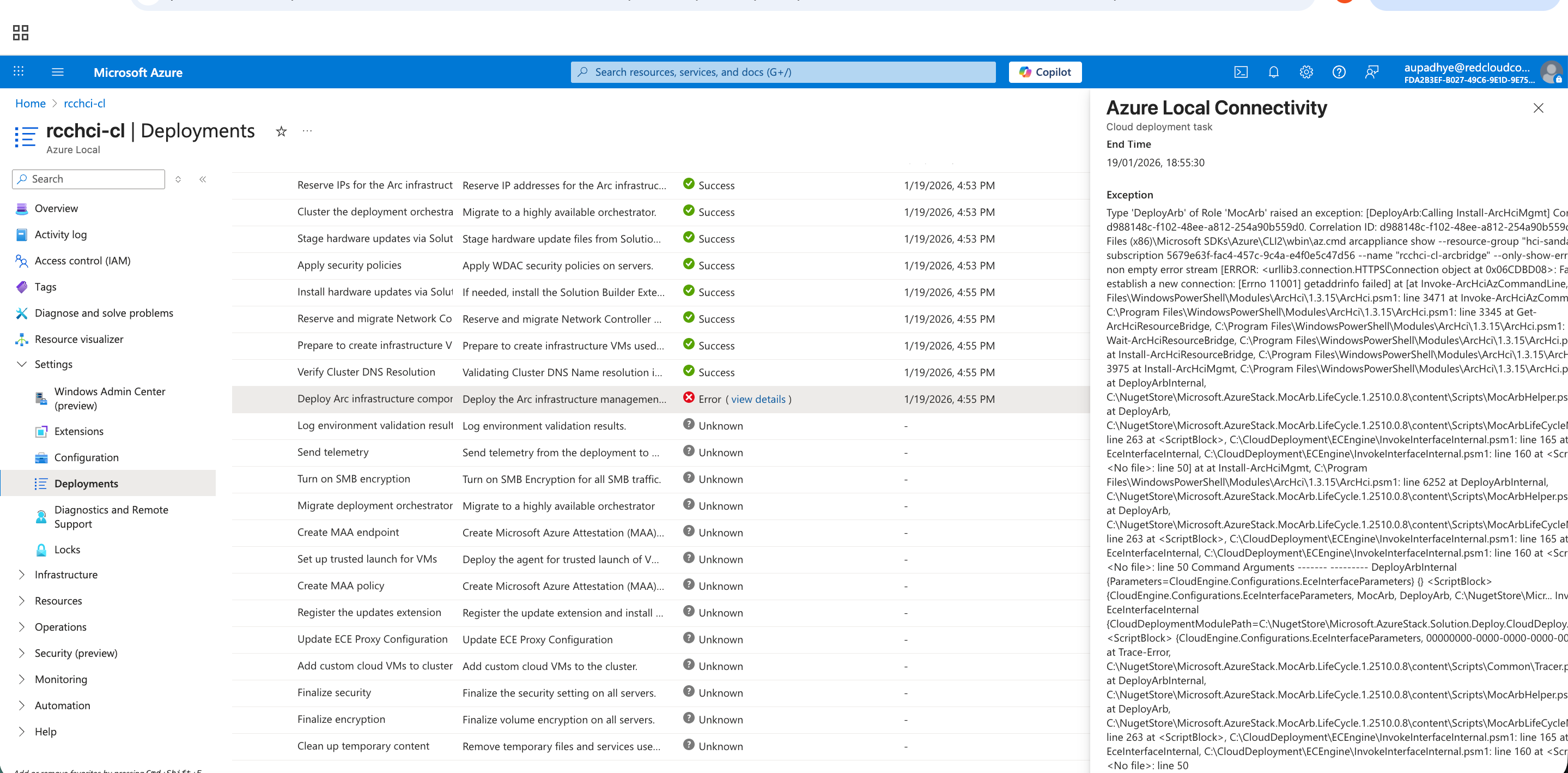
Task: Click the global search resources bar
Action: click(x=783, y=72)
